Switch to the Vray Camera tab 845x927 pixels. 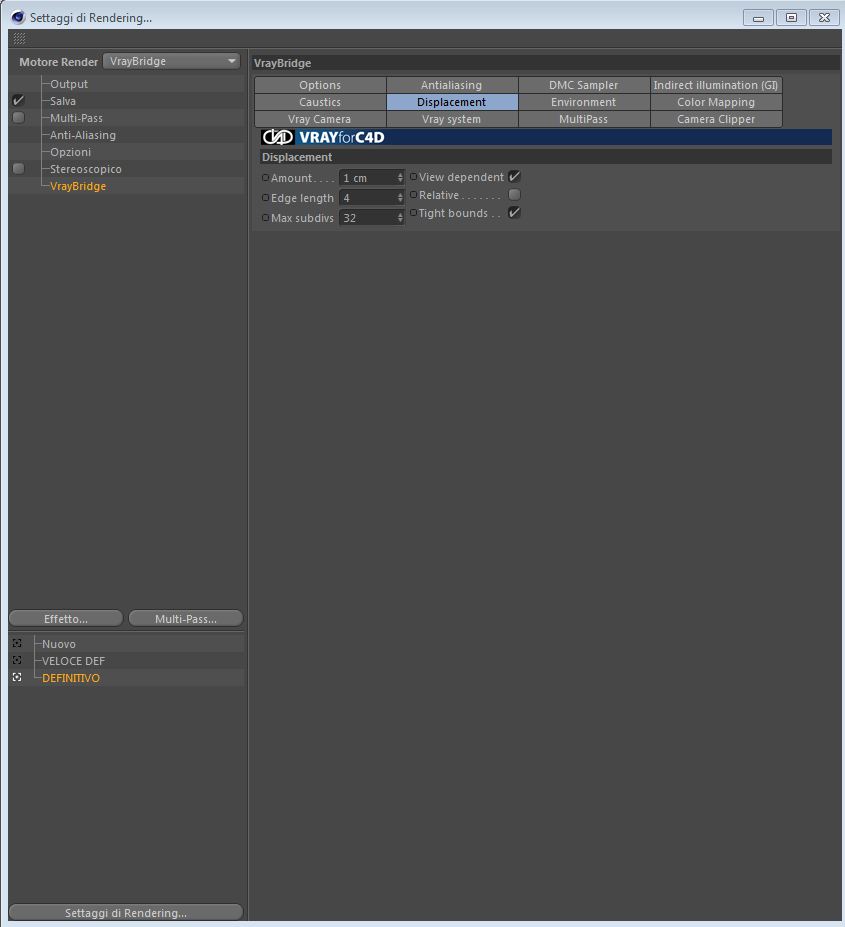[320, 119]
